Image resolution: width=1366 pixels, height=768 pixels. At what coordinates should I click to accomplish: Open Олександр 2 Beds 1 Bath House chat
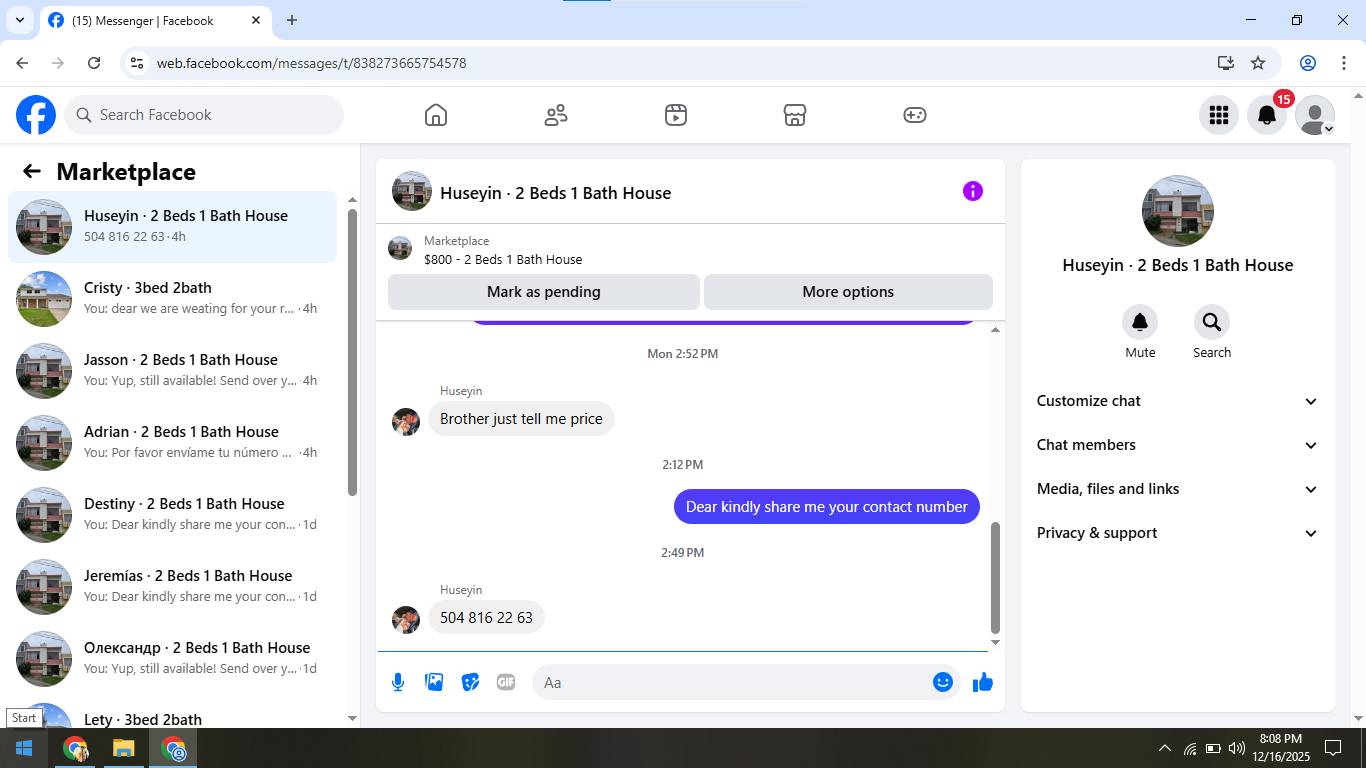coord(173,659)
